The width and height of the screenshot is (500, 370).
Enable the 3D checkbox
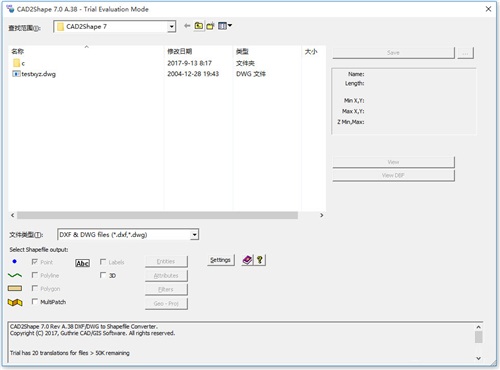point(103,275)
